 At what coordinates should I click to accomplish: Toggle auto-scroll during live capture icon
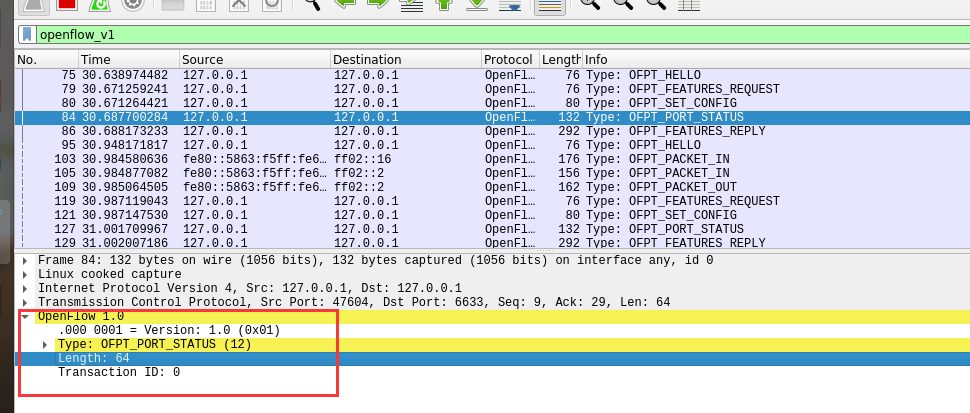(509, 4)
